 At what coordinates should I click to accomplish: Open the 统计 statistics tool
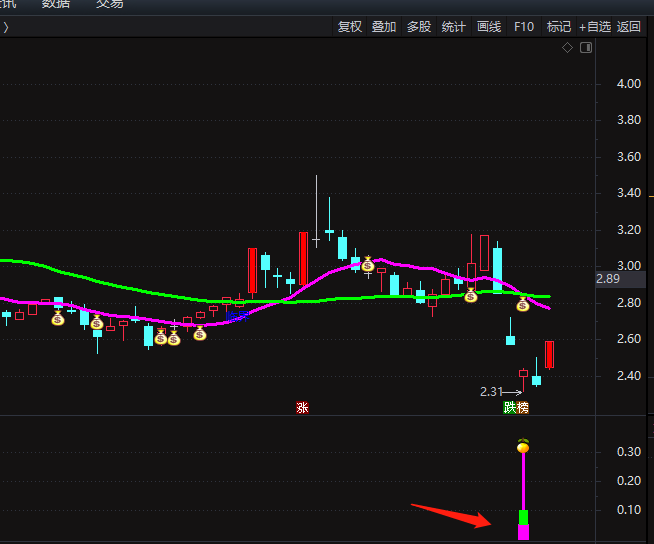click(453, 27)
